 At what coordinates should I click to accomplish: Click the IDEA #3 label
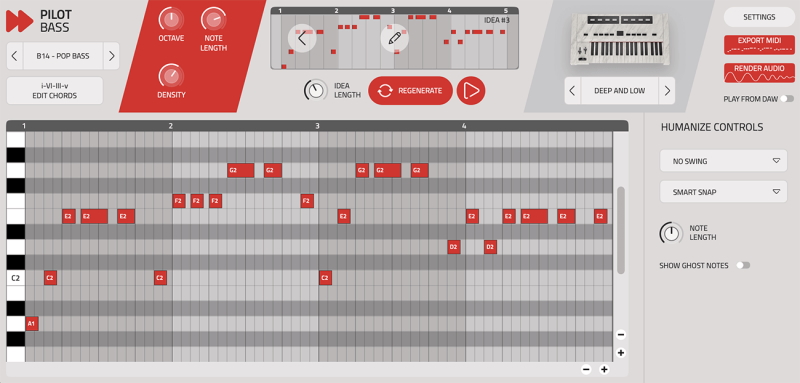[496, 20]
